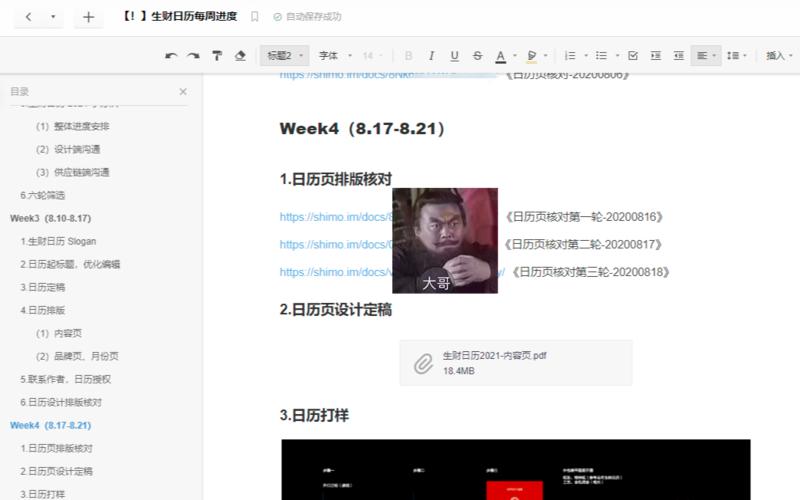Screen dimensions: 800x500
Task: Click heading 2.日历页设计定稿 in document
Action: [x=336, y=310]
